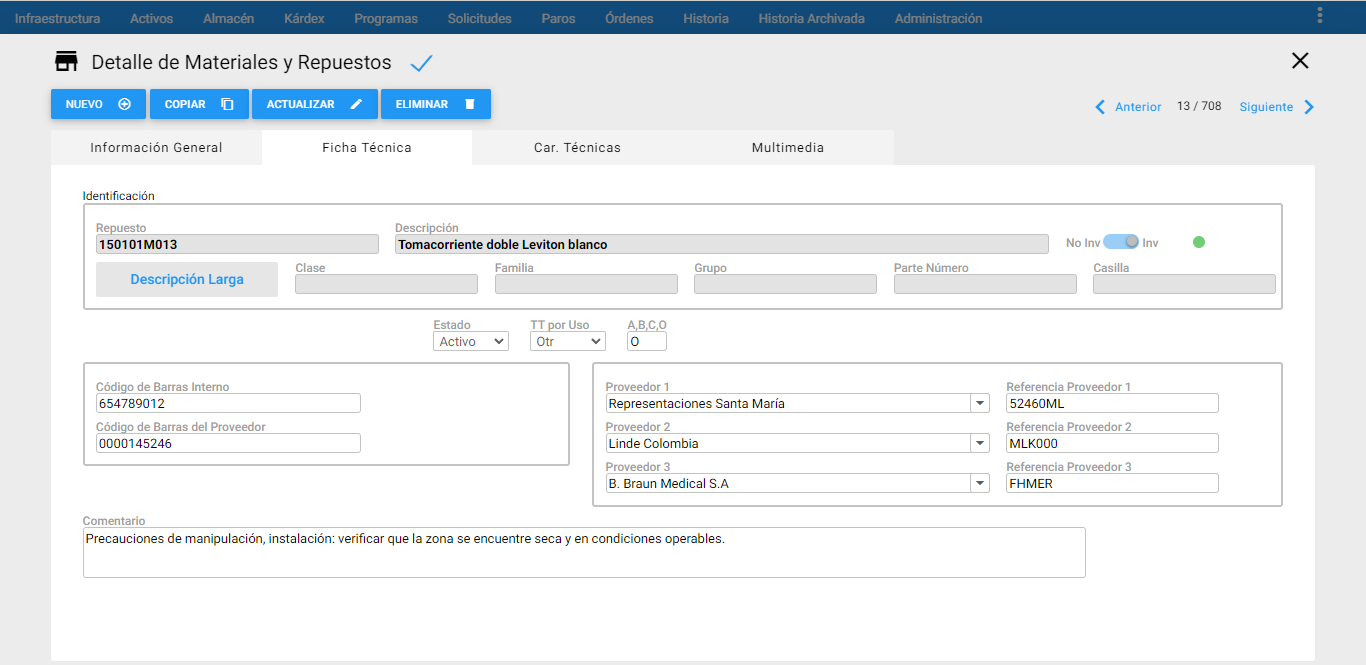Select the Ficha Técnica tab
Screen dimensions: 1366x665
367,147
